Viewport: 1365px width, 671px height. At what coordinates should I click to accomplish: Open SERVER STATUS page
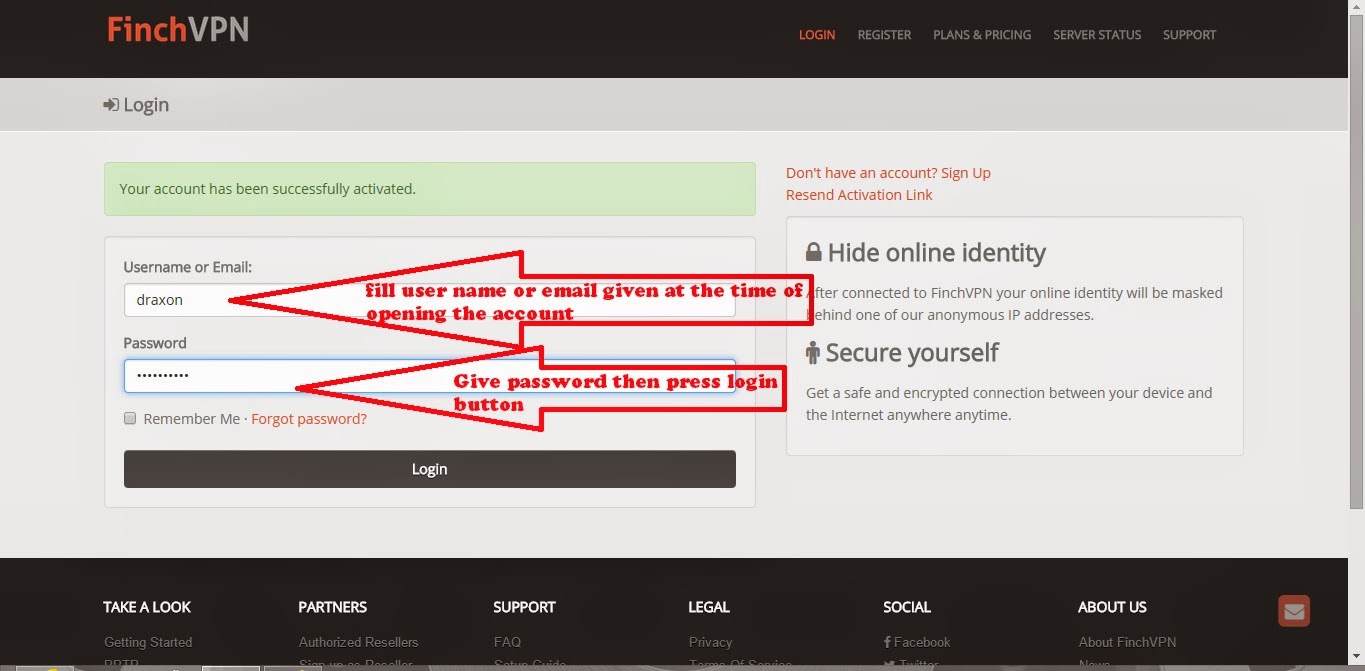pyautogui.click(x=1097, y=35)
